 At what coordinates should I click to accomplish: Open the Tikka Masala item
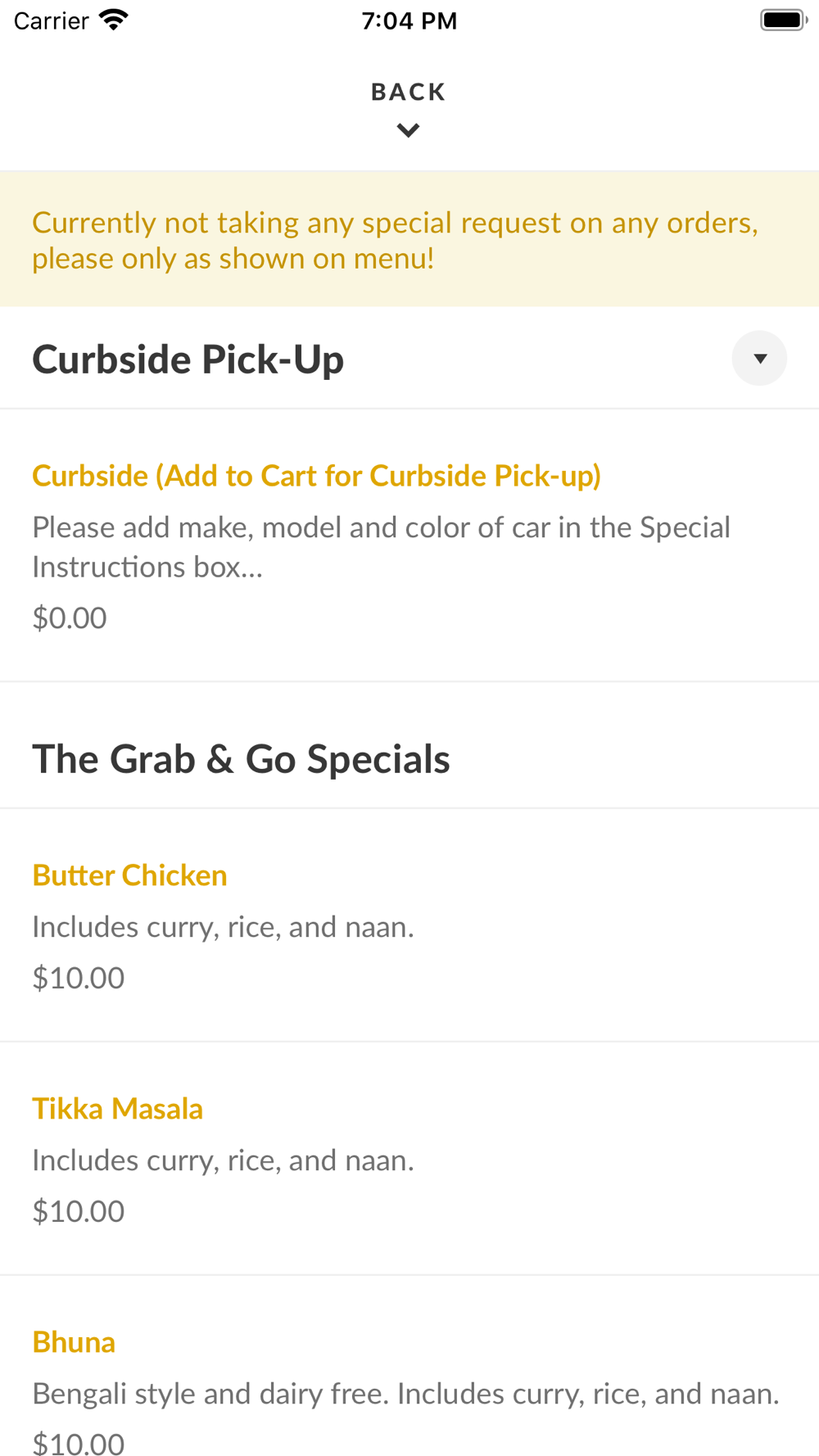[x=117, y=1109]
